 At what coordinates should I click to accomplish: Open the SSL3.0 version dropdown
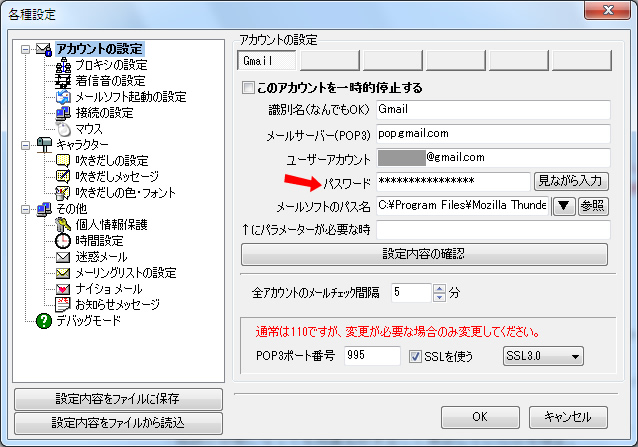(x=543, y=356)
